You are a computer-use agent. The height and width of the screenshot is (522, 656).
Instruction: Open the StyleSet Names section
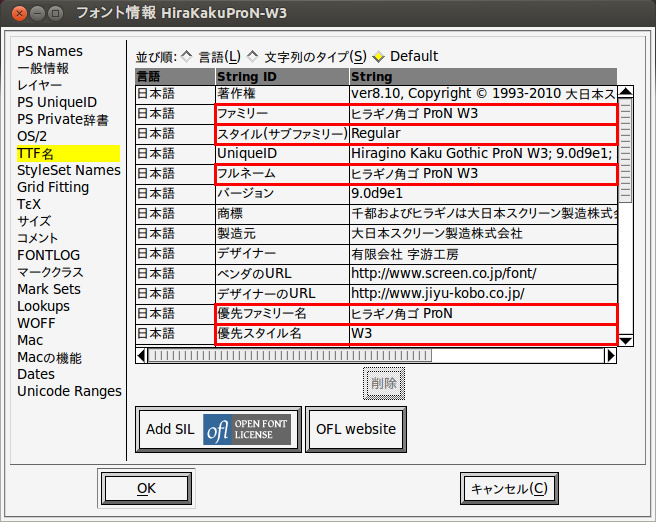point(69,170)
